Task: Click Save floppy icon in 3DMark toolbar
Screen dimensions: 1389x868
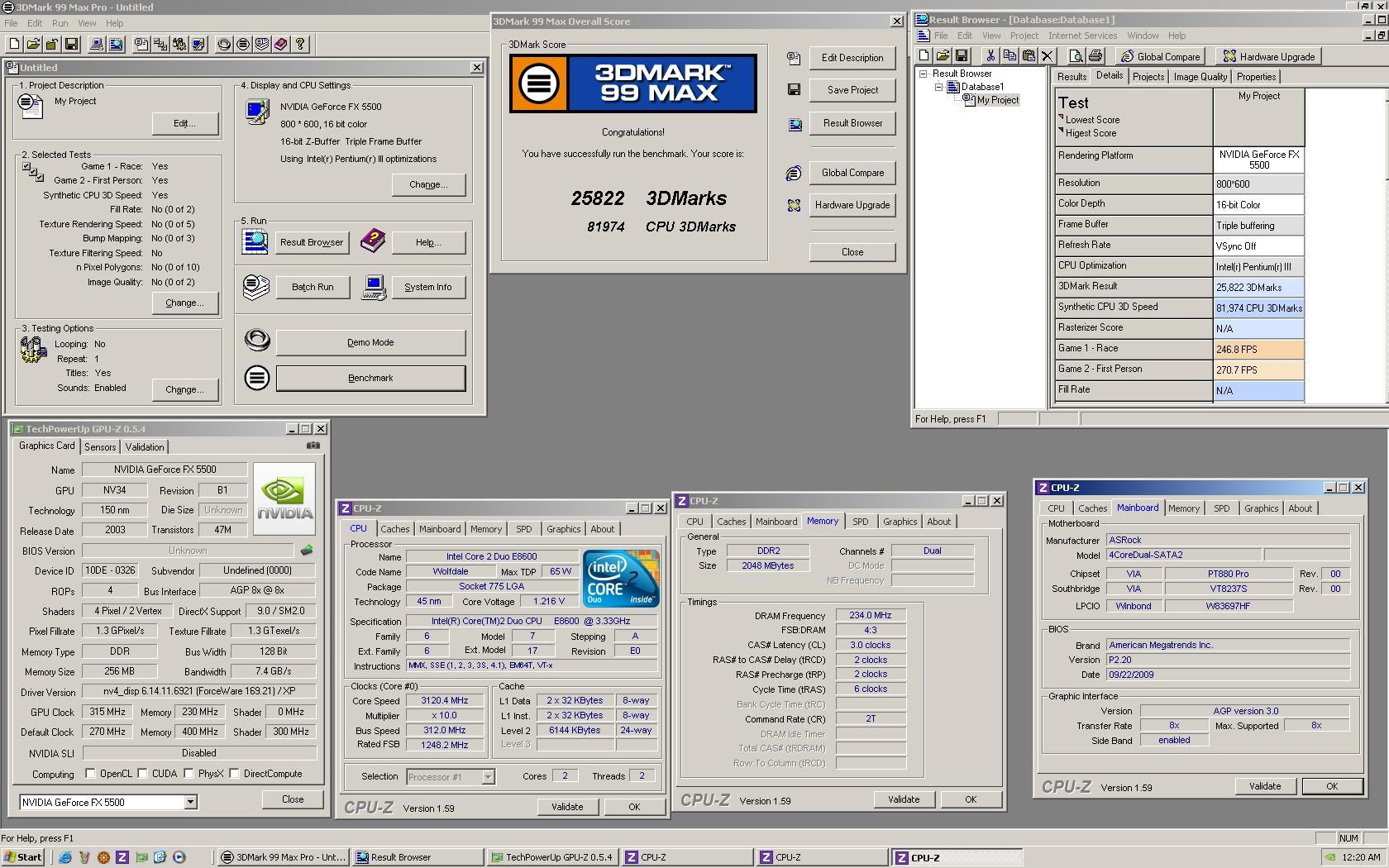Action: 71,44
